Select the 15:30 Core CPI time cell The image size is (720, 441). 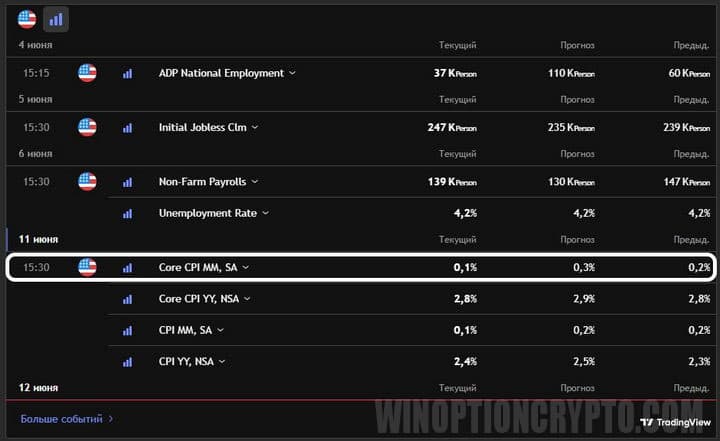tap(36, 267)
